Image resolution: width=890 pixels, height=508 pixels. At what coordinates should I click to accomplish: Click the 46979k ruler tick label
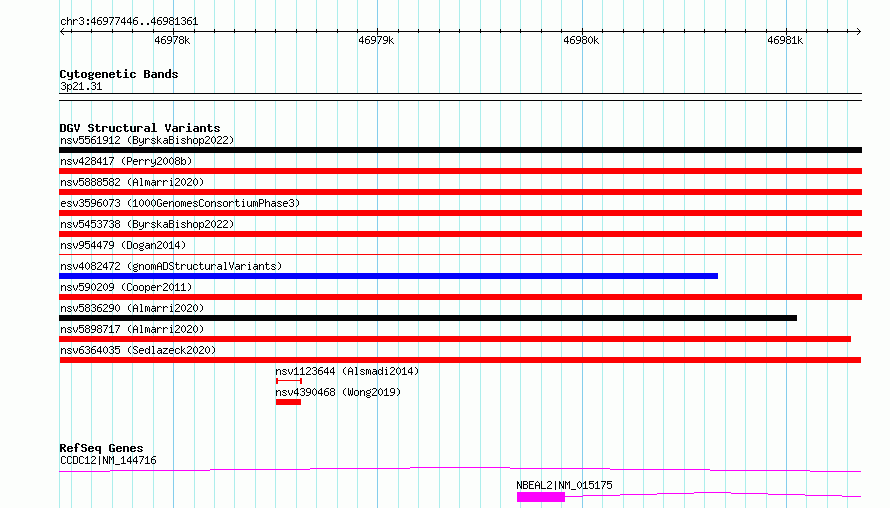coord(376,40)
